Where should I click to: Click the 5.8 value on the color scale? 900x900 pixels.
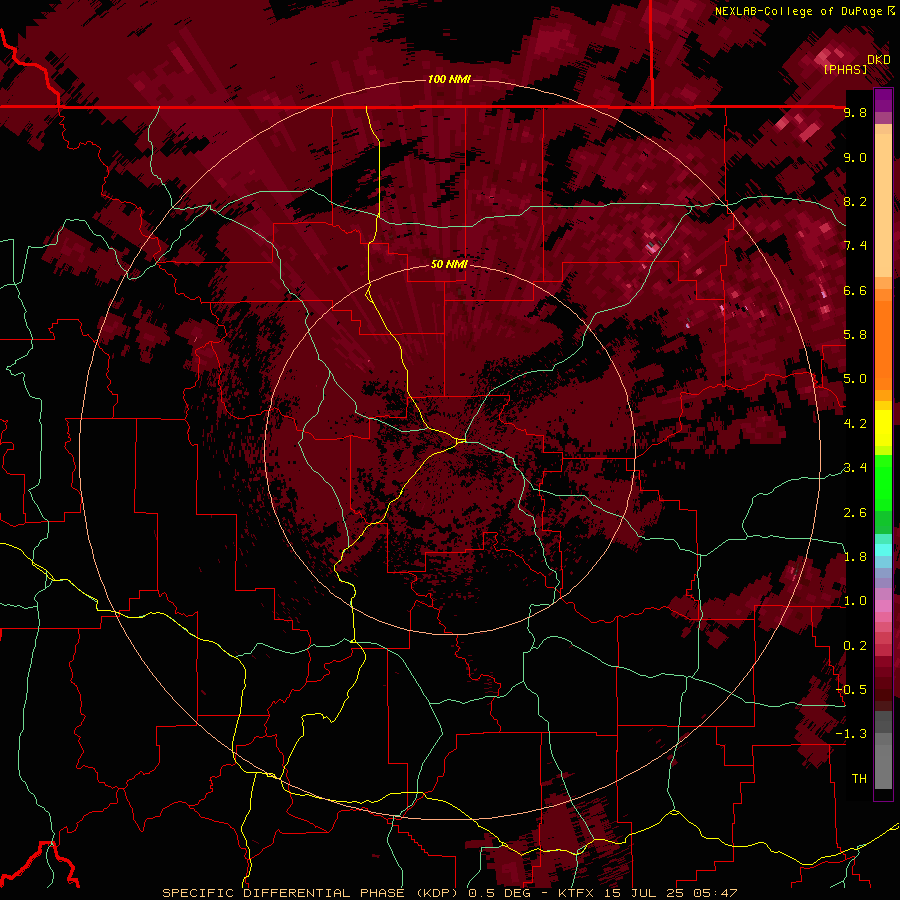pos(855,335)
